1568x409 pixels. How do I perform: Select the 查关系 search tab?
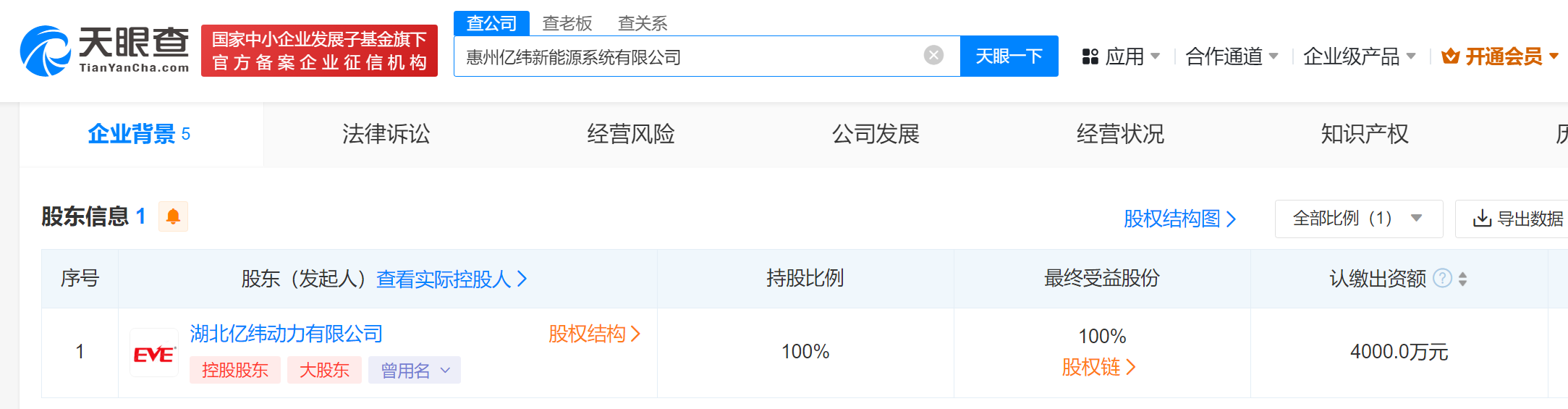[643, 23]
